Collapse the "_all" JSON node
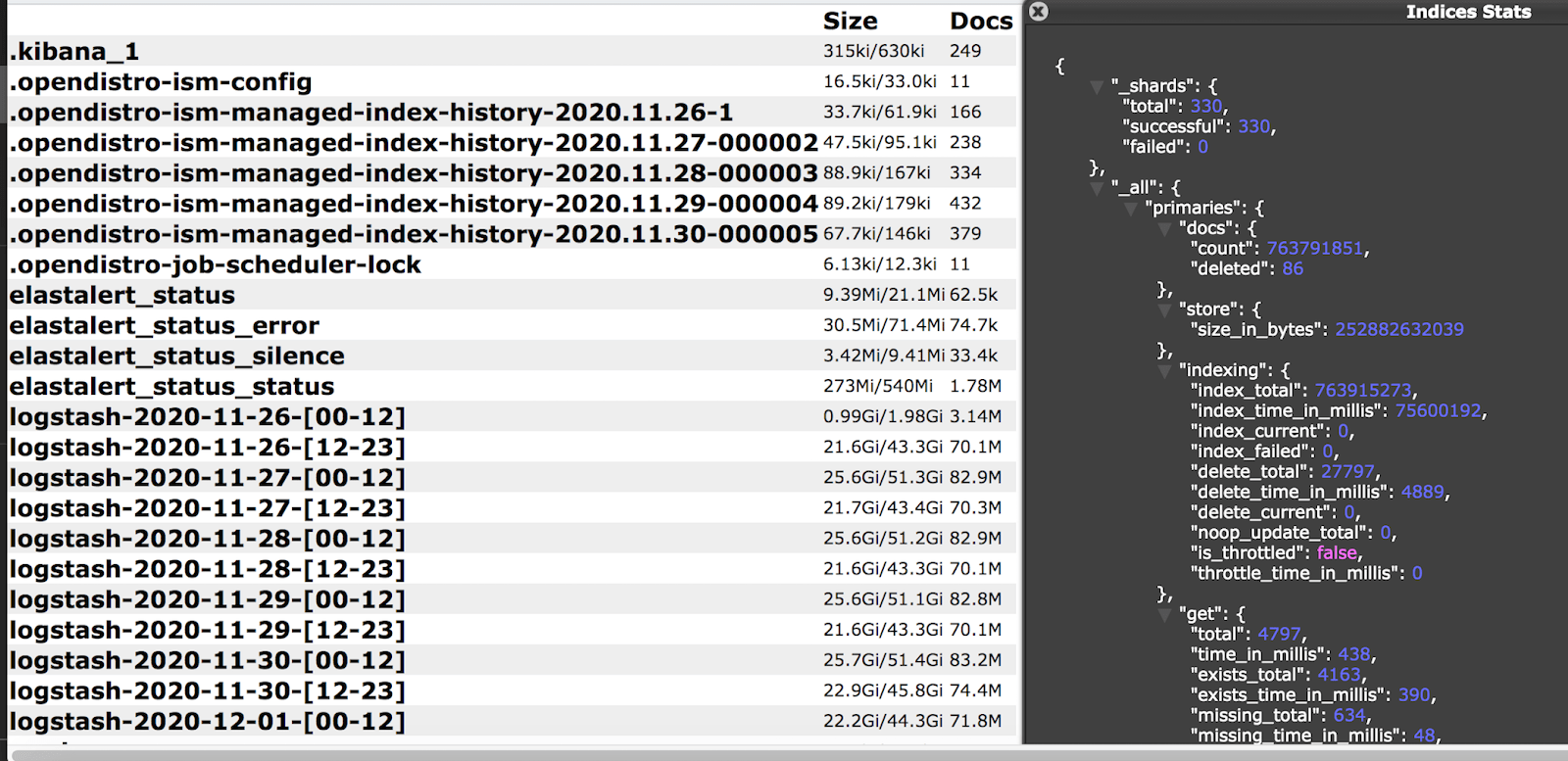Image resolution: width=1568 pixels, height=761 pixels. [x=1097, y=188]
